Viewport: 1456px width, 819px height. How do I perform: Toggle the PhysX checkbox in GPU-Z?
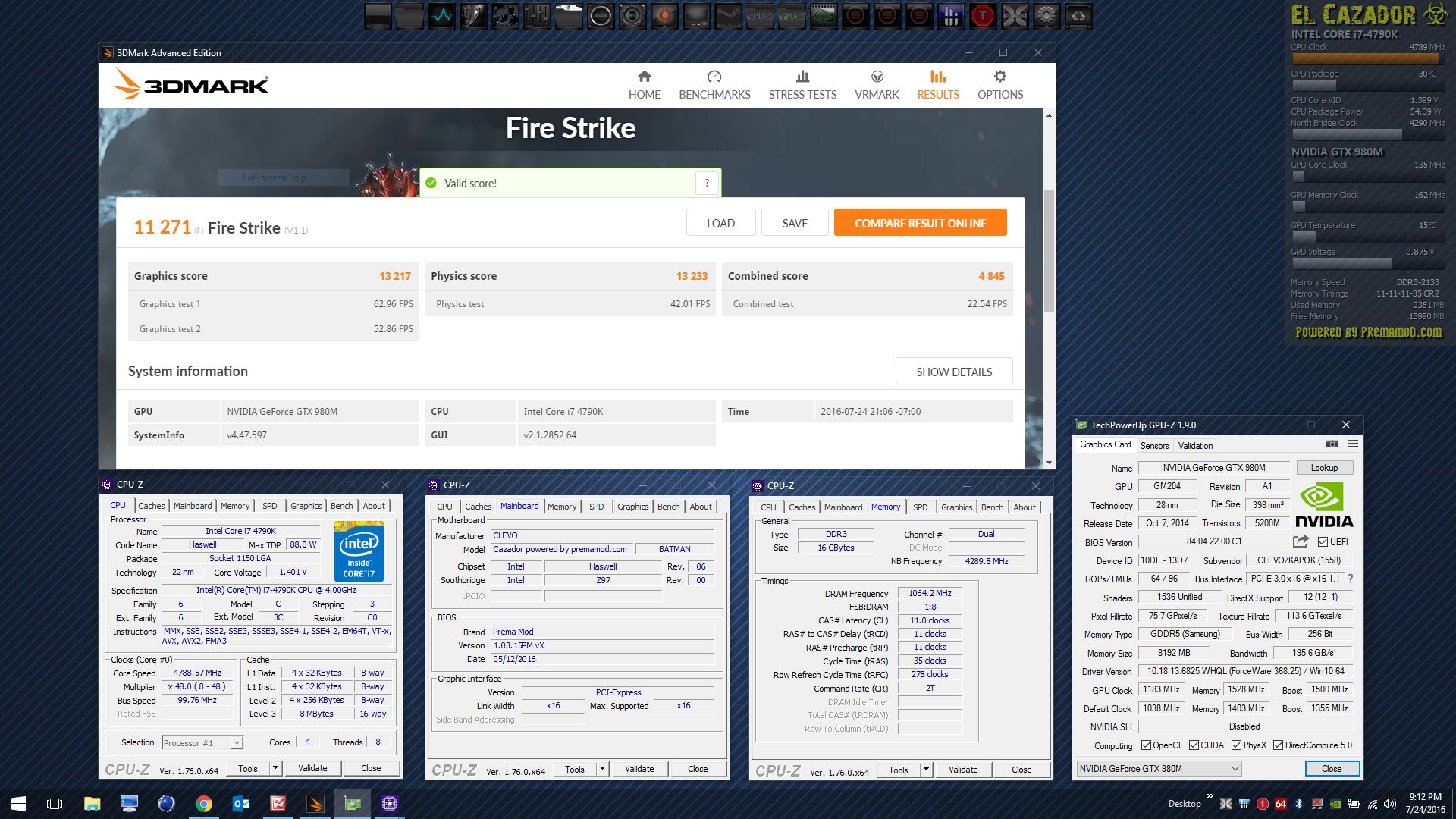1236,745
